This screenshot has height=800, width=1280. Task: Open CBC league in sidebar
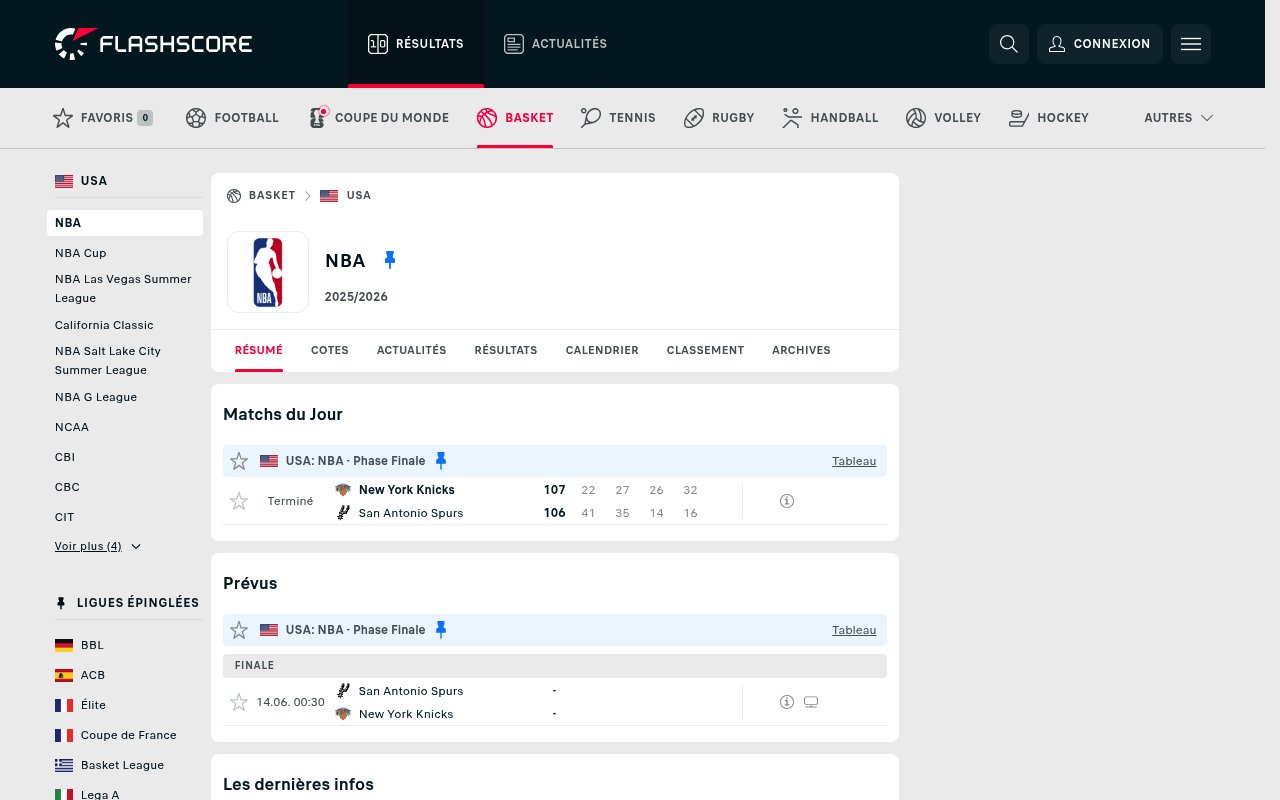(x=67, y=487)
